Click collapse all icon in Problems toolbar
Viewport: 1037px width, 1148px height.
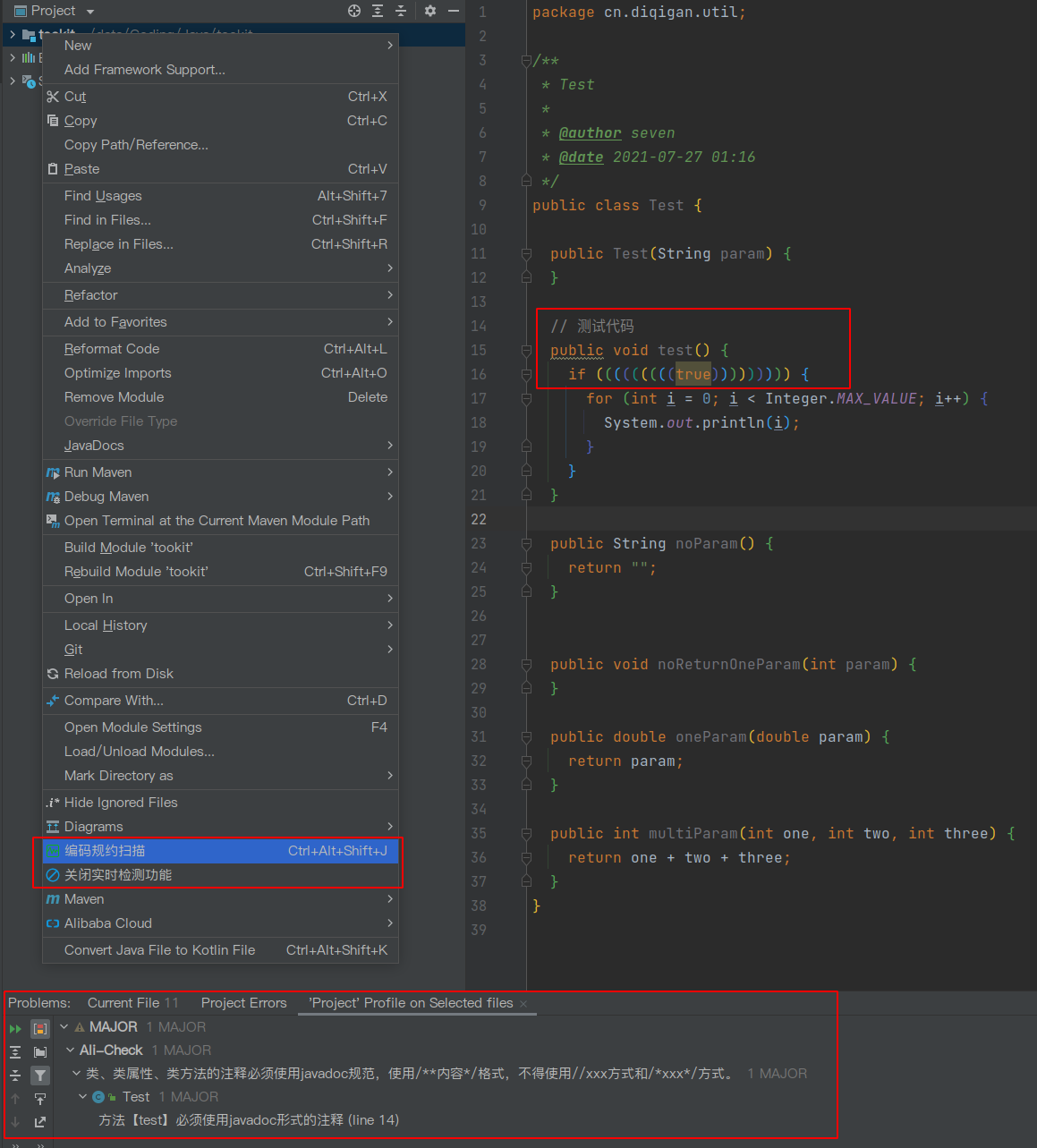15,1076
